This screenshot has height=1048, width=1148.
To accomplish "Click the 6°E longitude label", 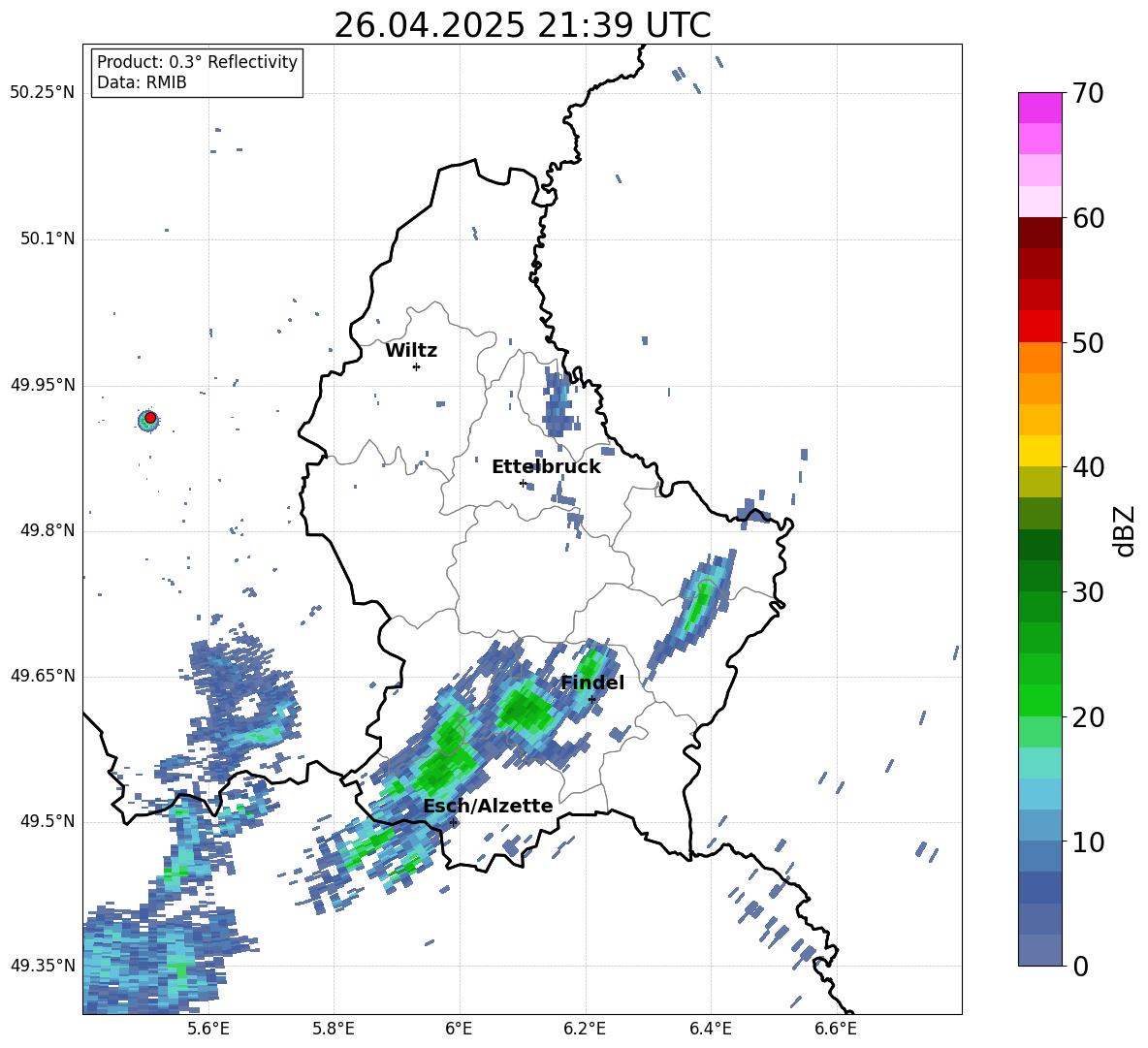I will pyautogui.click(x=459, y=1029).
